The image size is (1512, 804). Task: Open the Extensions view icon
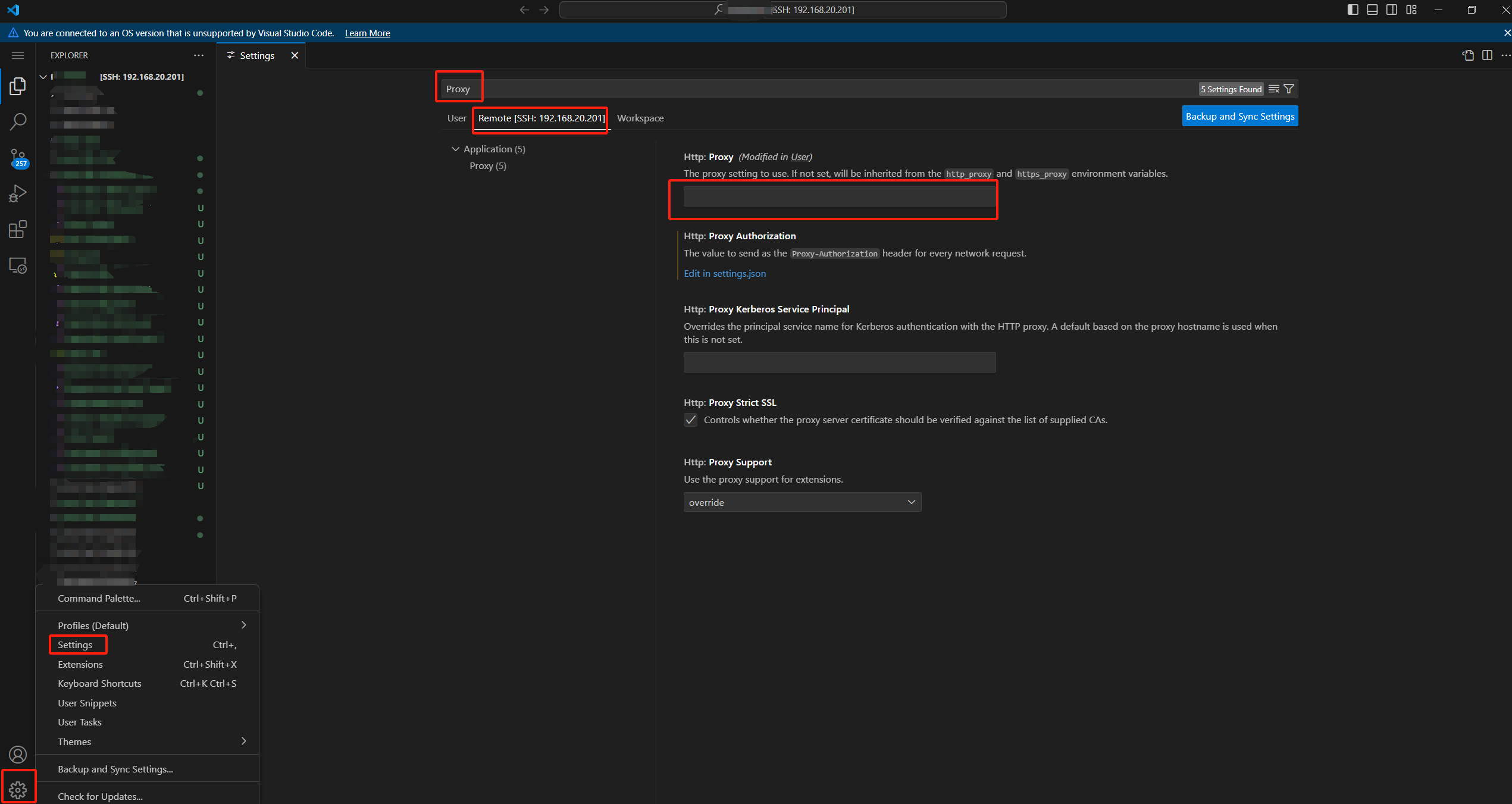click(x=18, y=230)
